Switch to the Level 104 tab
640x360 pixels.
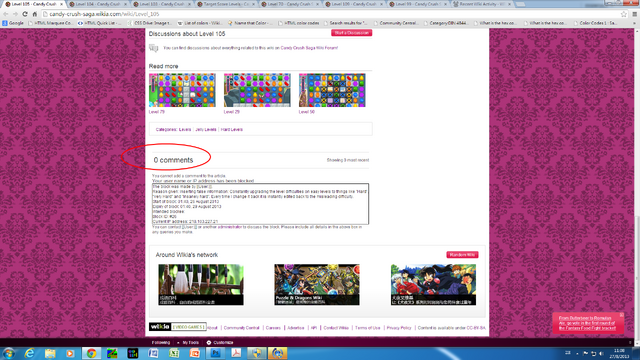click(x=97, y=4)
